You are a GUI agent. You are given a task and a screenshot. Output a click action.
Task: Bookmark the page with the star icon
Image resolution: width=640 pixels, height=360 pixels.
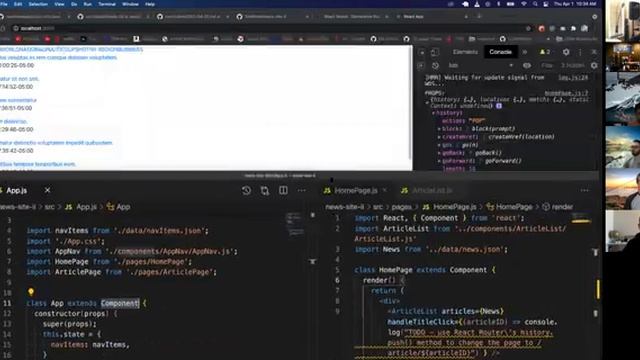529,28
